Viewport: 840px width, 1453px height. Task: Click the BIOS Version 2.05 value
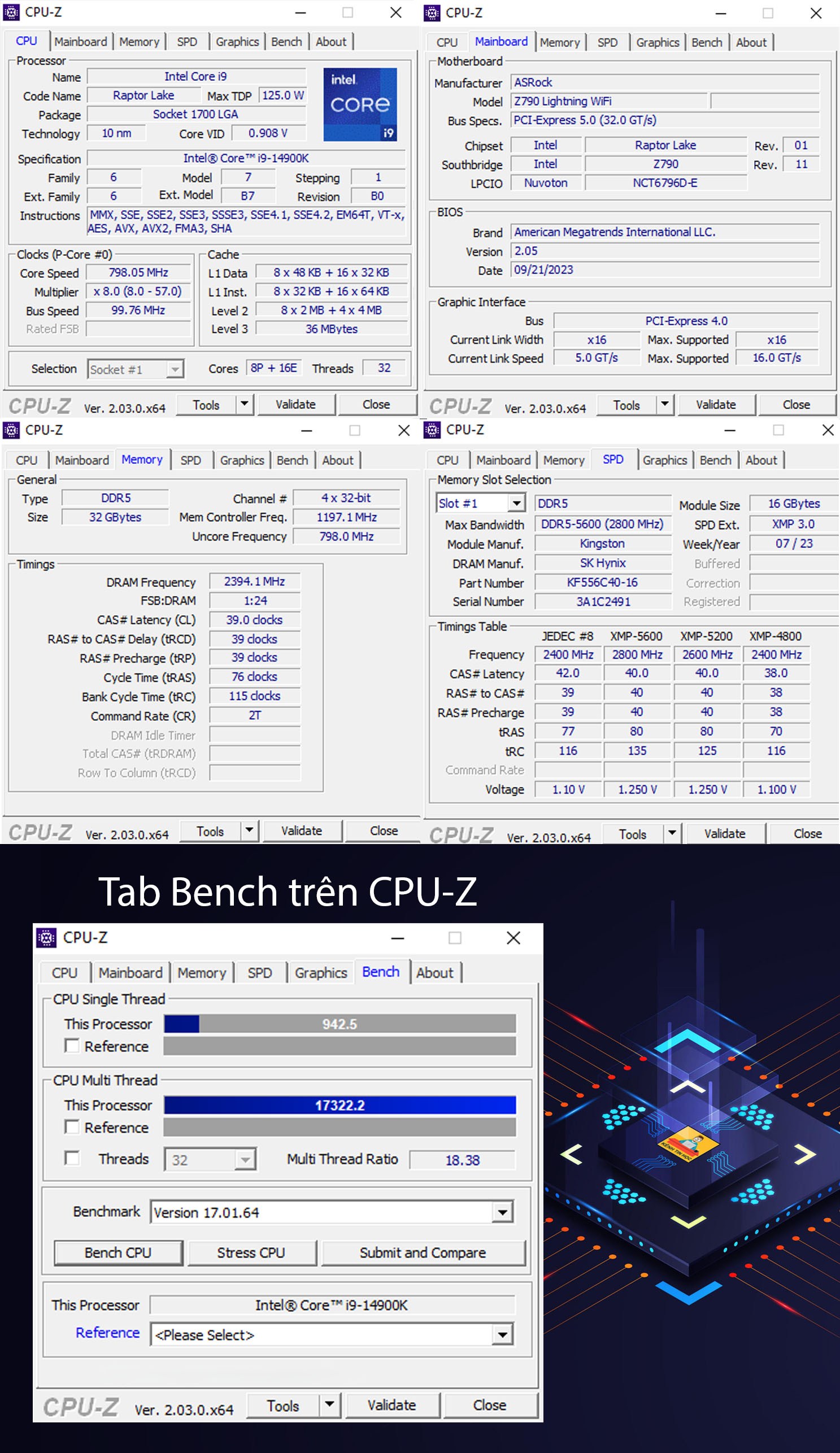665,251
